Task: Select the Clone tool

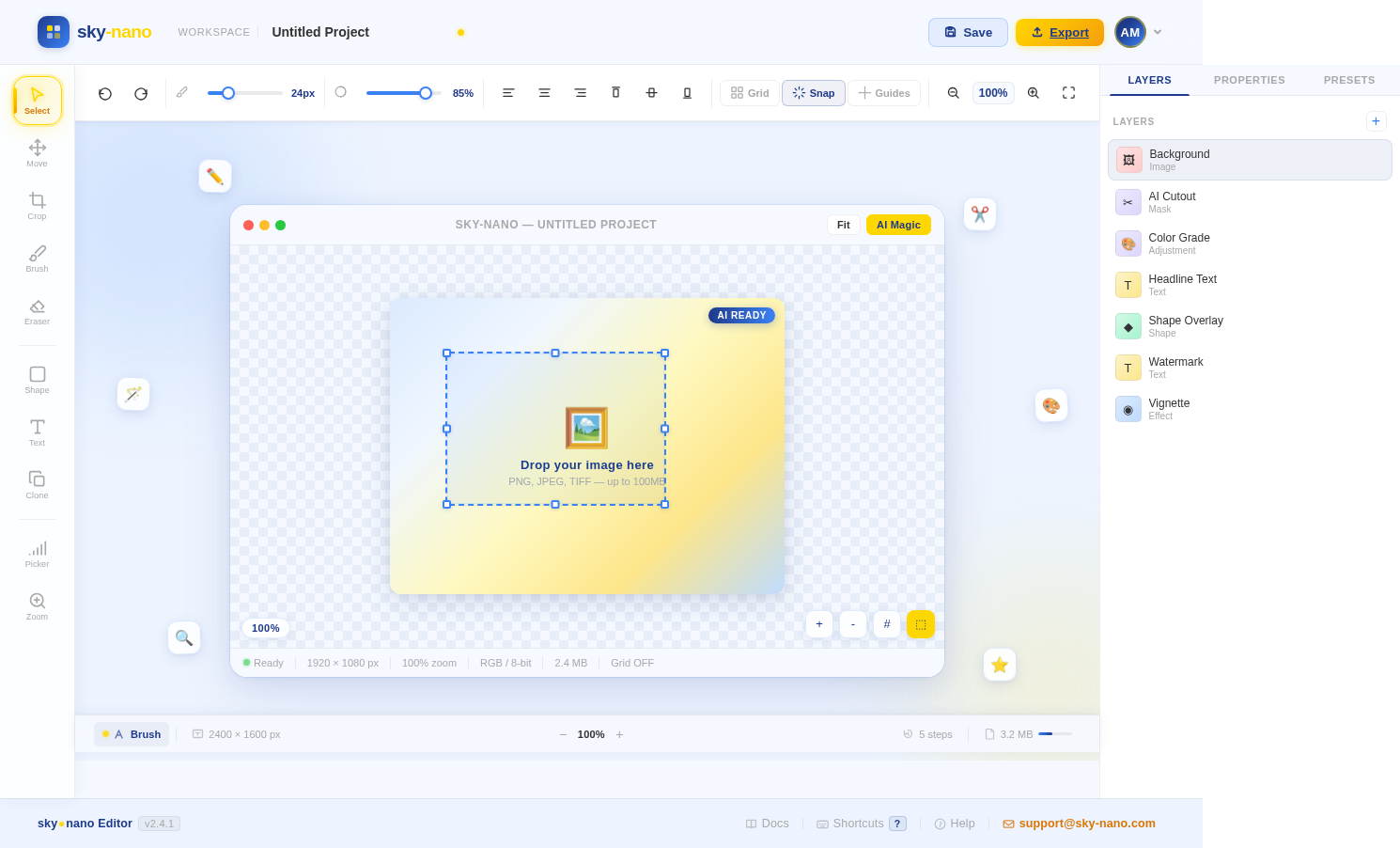Action: coord(37,483)
